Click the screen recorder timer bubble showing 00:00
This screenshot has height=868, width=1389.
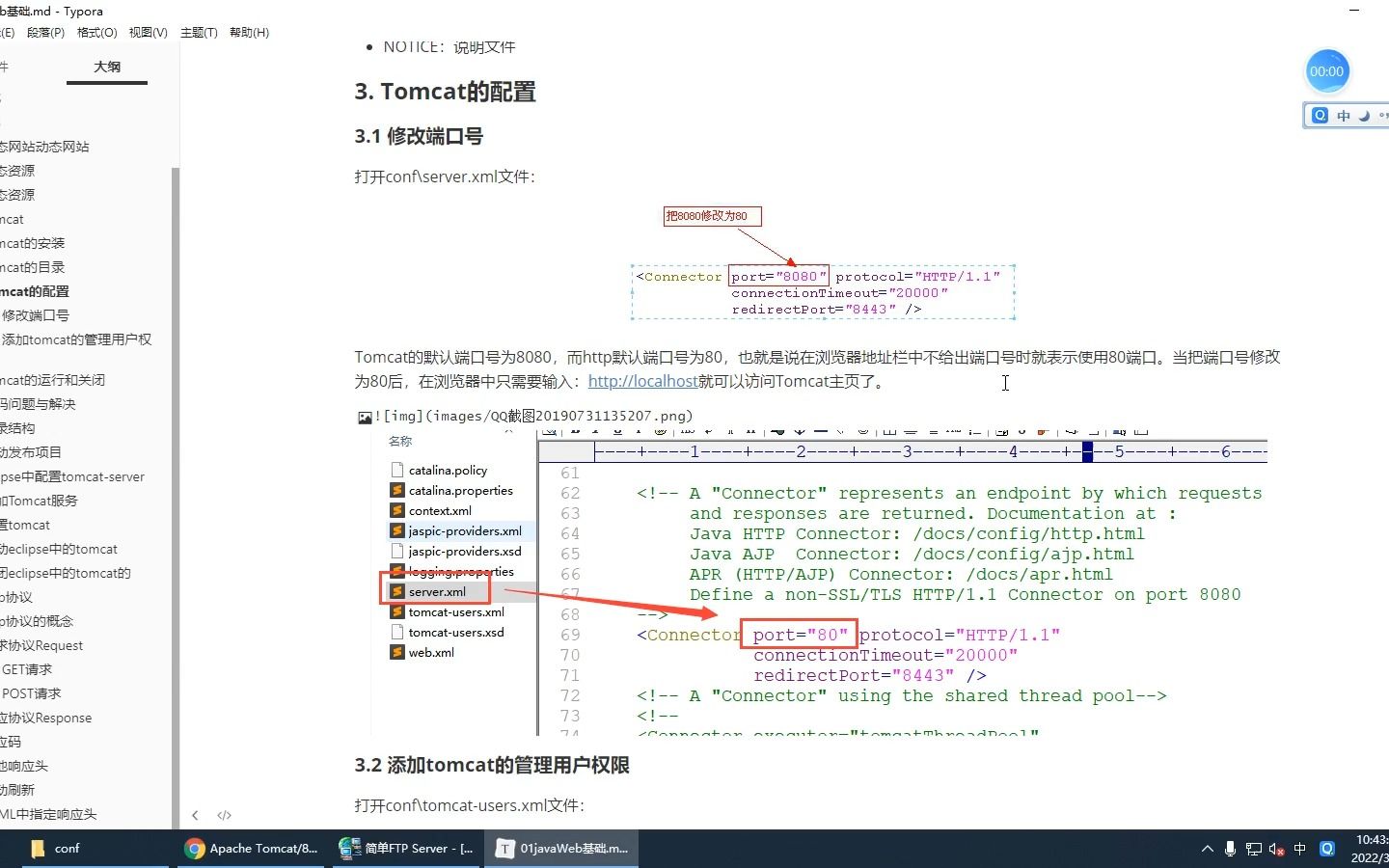[1327, 70]
